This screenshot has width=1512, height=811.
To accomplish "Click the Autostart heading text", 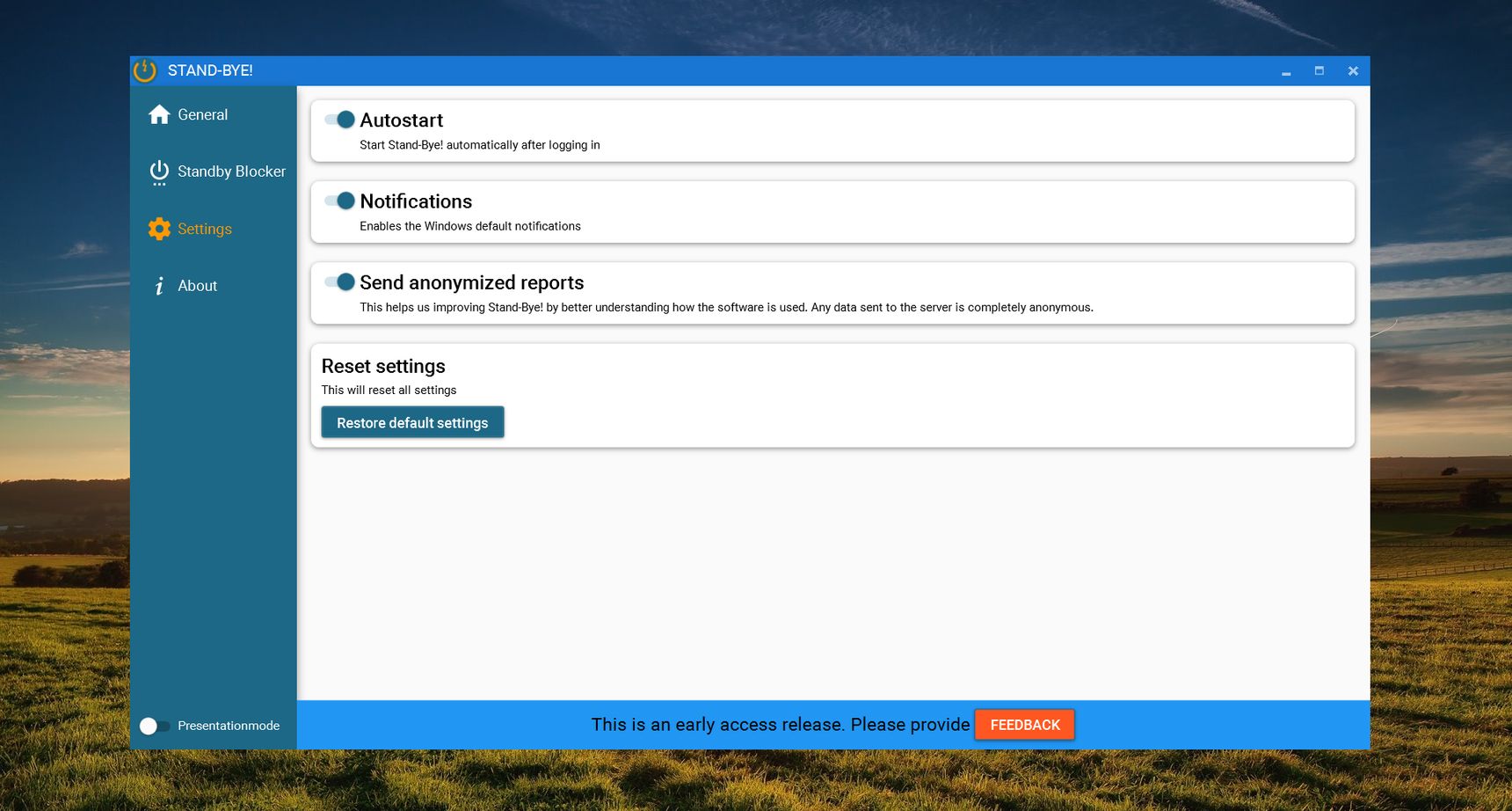I will [401, 121].
